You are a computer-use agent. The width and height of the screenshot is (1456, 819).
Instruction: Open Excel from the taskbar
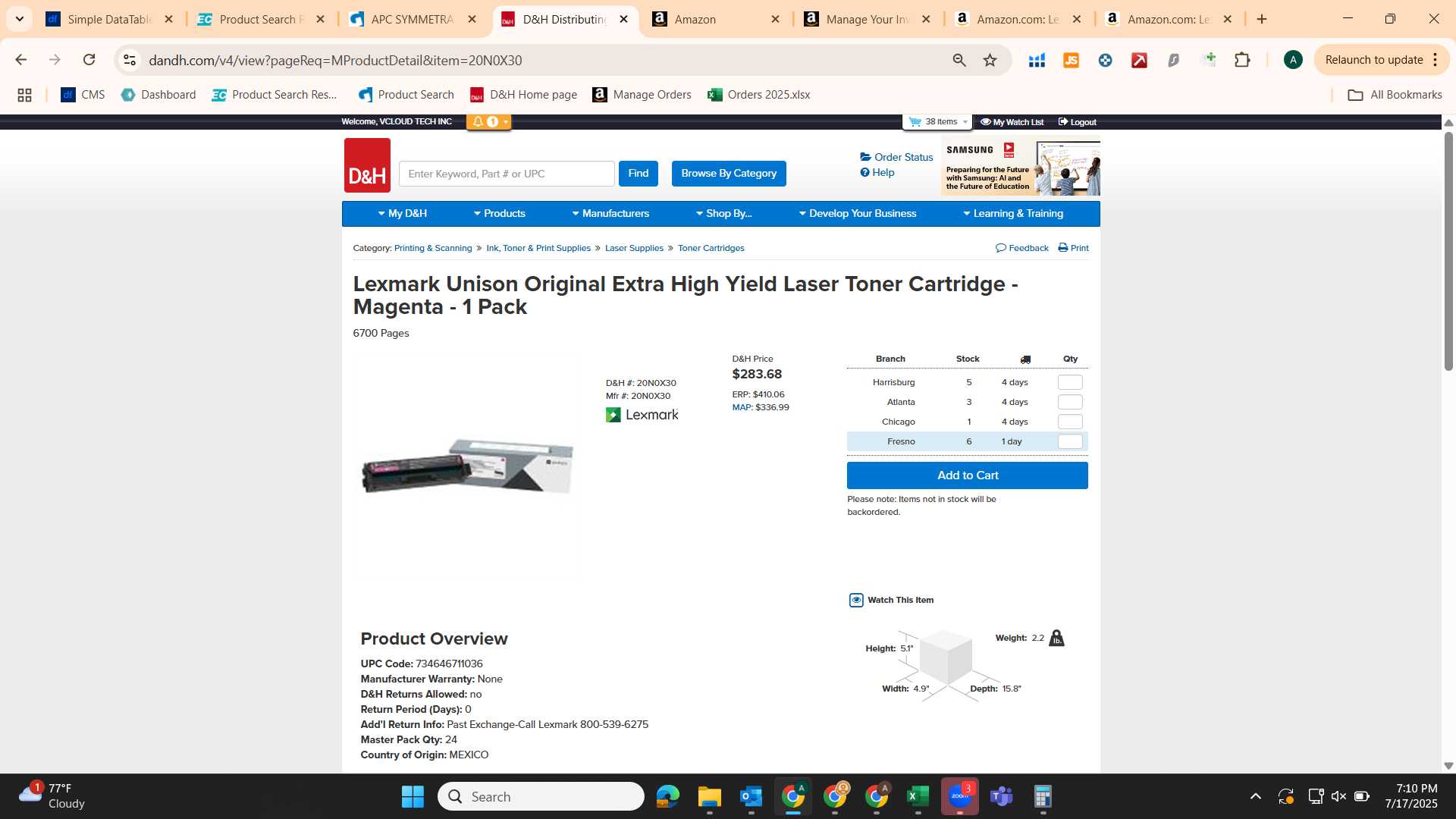(x=918, y=796)
